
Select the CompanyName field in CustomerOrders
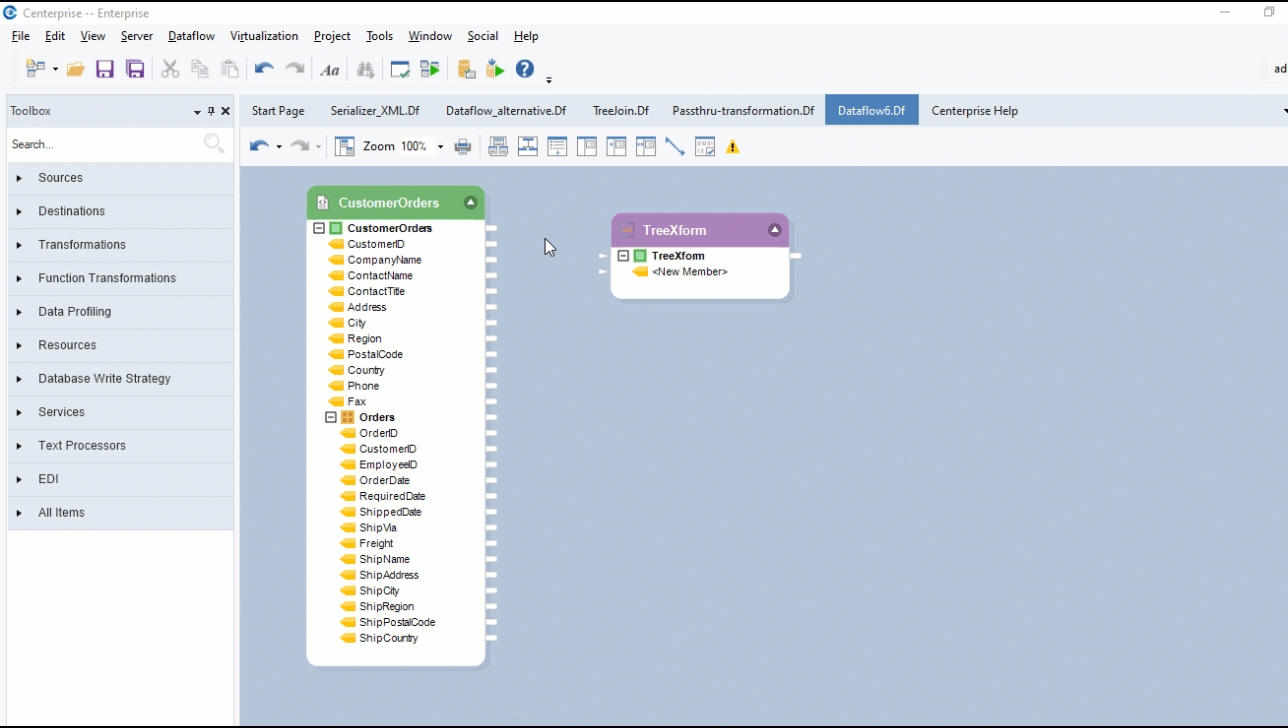point(384,260)
